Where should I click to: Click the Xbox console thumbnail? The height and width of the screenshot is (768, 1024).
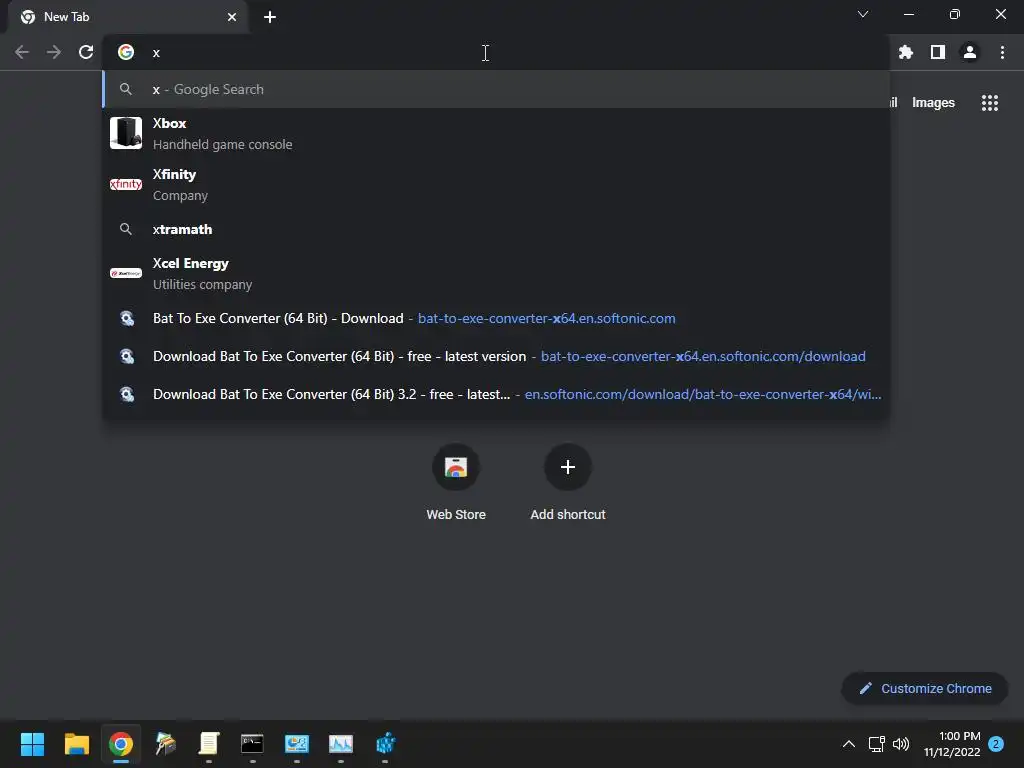126,133
